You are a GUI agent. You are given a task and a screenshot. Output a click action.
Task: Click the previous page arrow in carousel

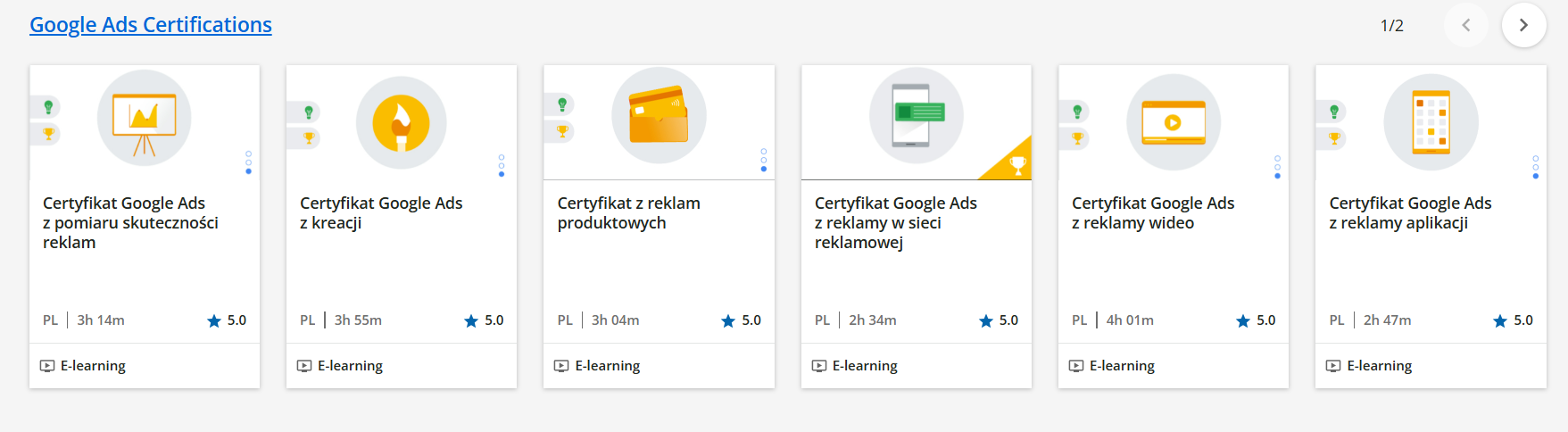coord(1465,25)
